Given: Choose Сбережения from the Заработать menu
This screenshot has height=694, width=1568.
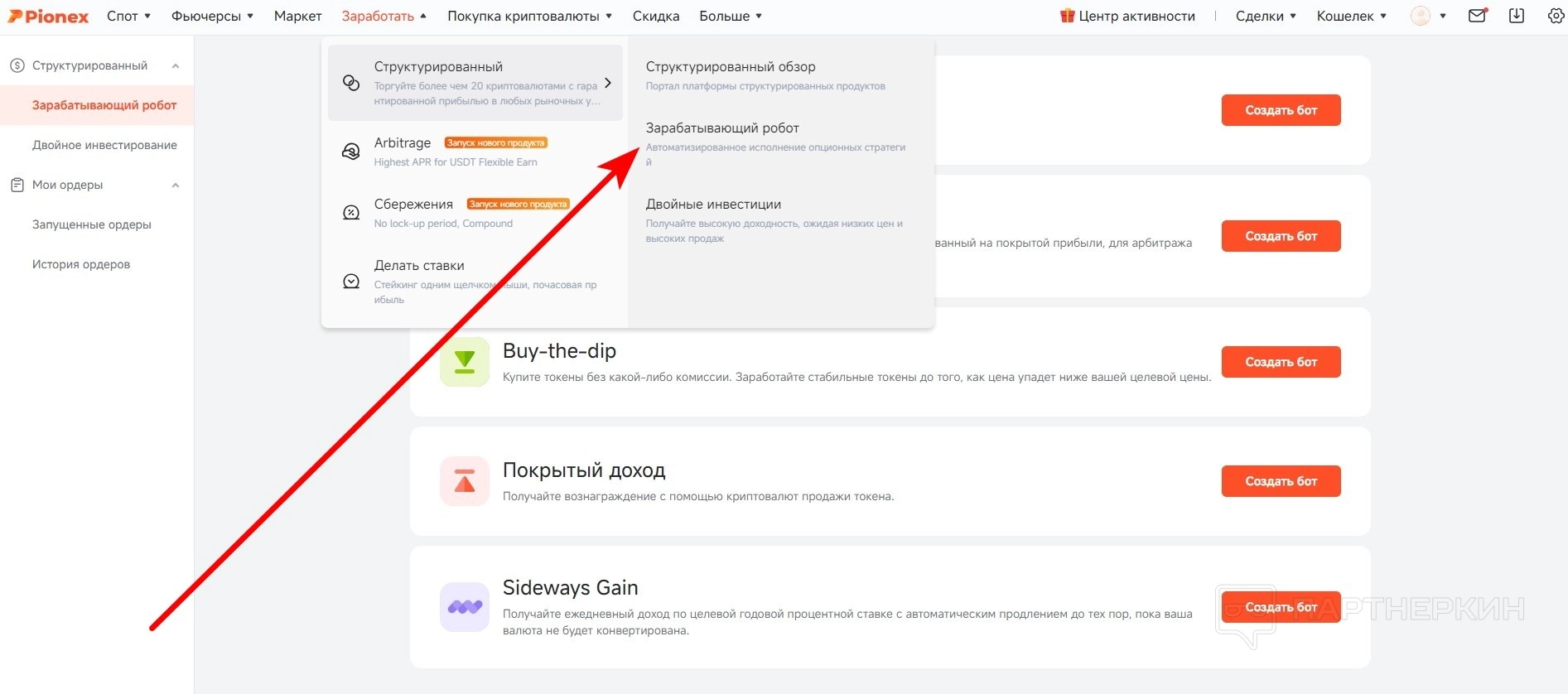Looking at the screenshot, I should click(x=413, y=205).
